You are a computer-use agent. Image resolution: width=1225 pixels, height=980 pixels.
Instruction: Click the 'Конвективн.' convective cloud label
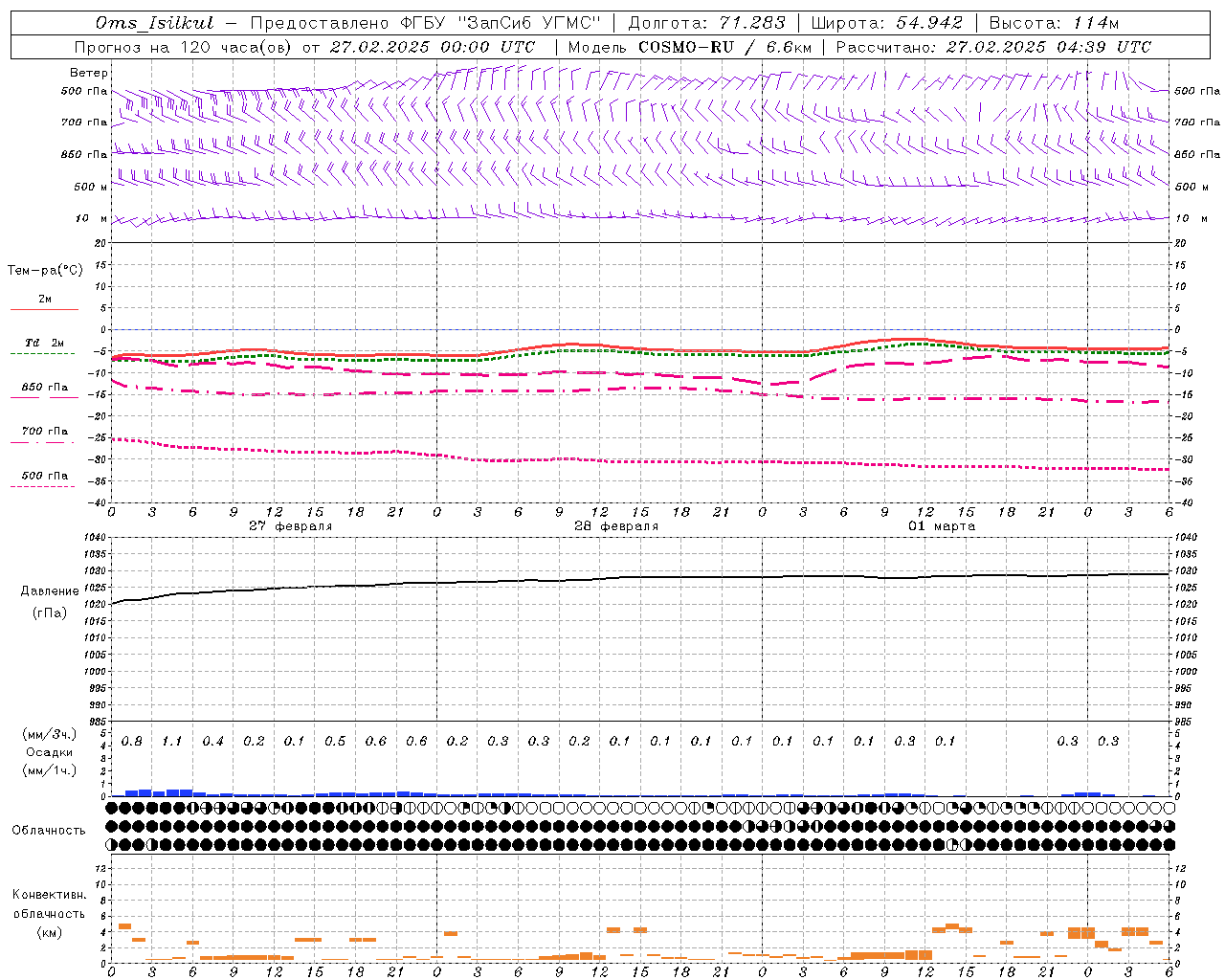(x=49, y=895)
